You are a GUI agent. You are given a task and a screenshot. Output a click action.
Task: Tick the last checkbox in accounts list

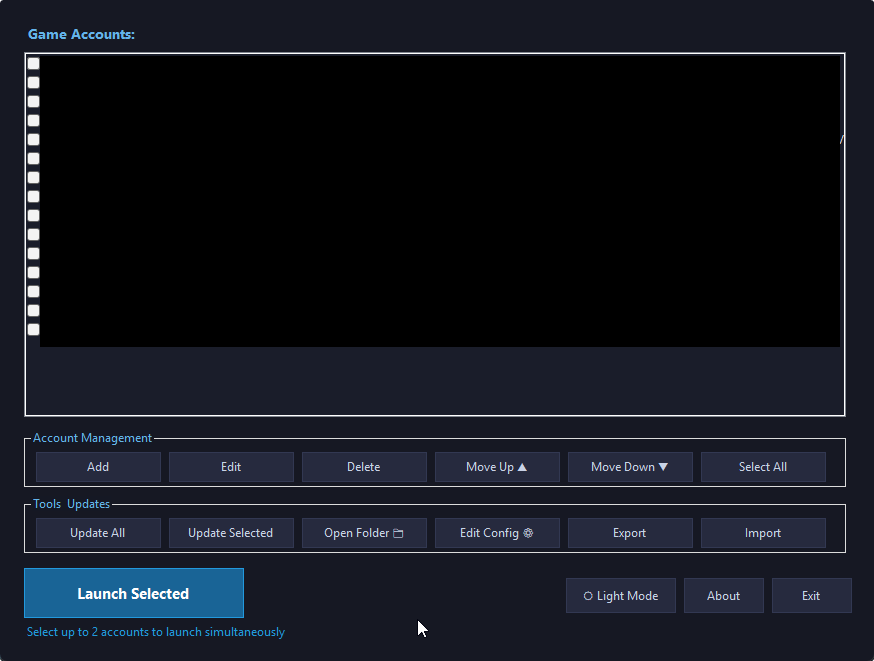coord(33,329)
